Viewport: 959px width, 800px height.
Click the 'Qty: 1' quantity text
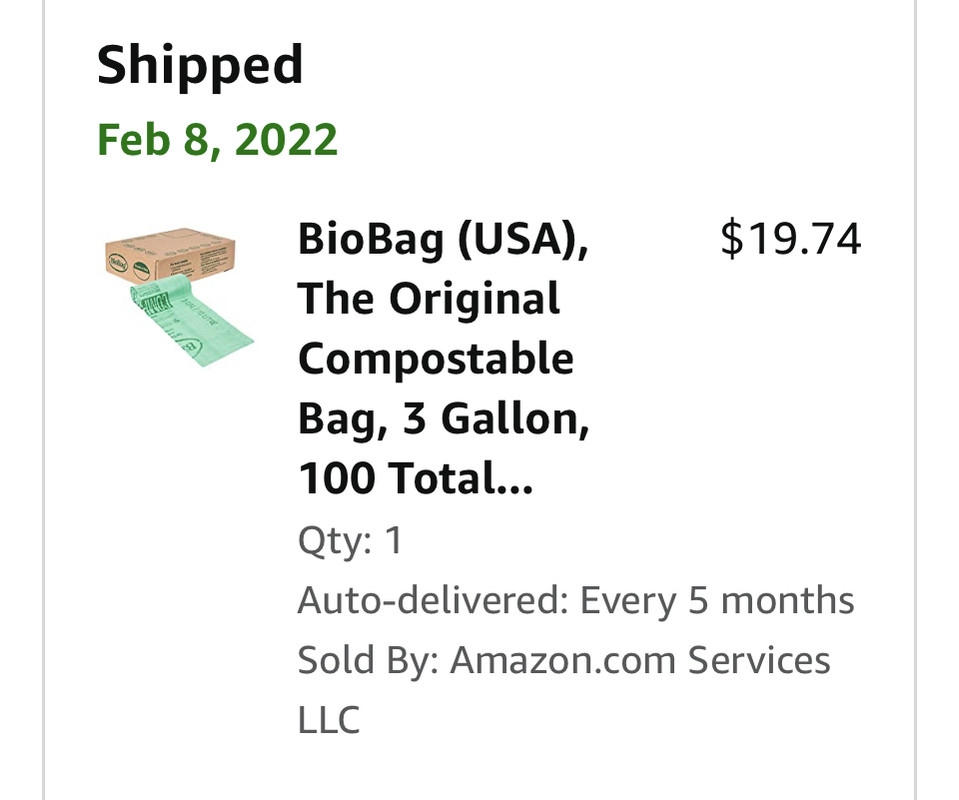coord(349,541)
